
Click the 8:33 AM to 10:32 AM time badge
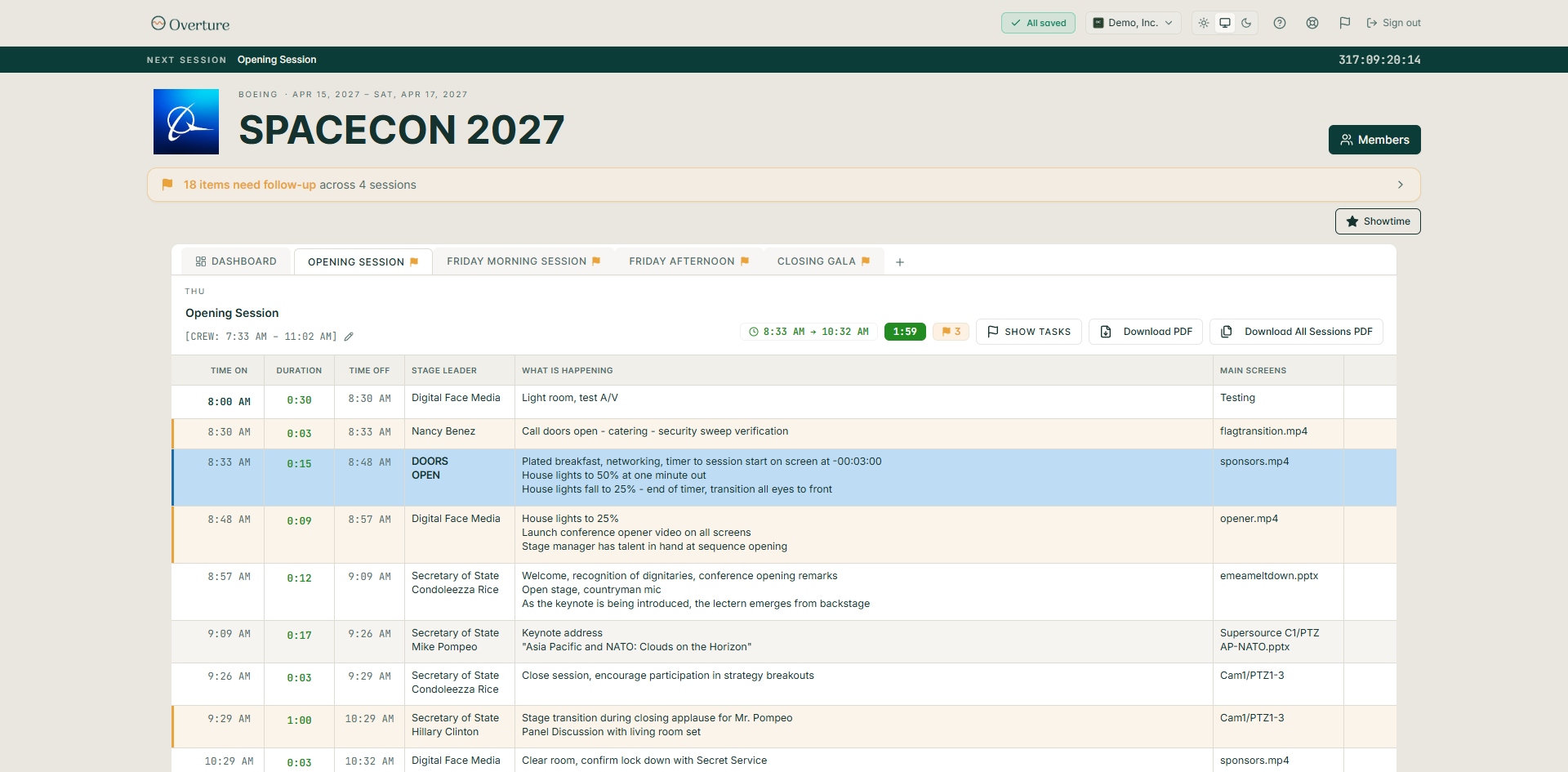click(x=808, y=332)
